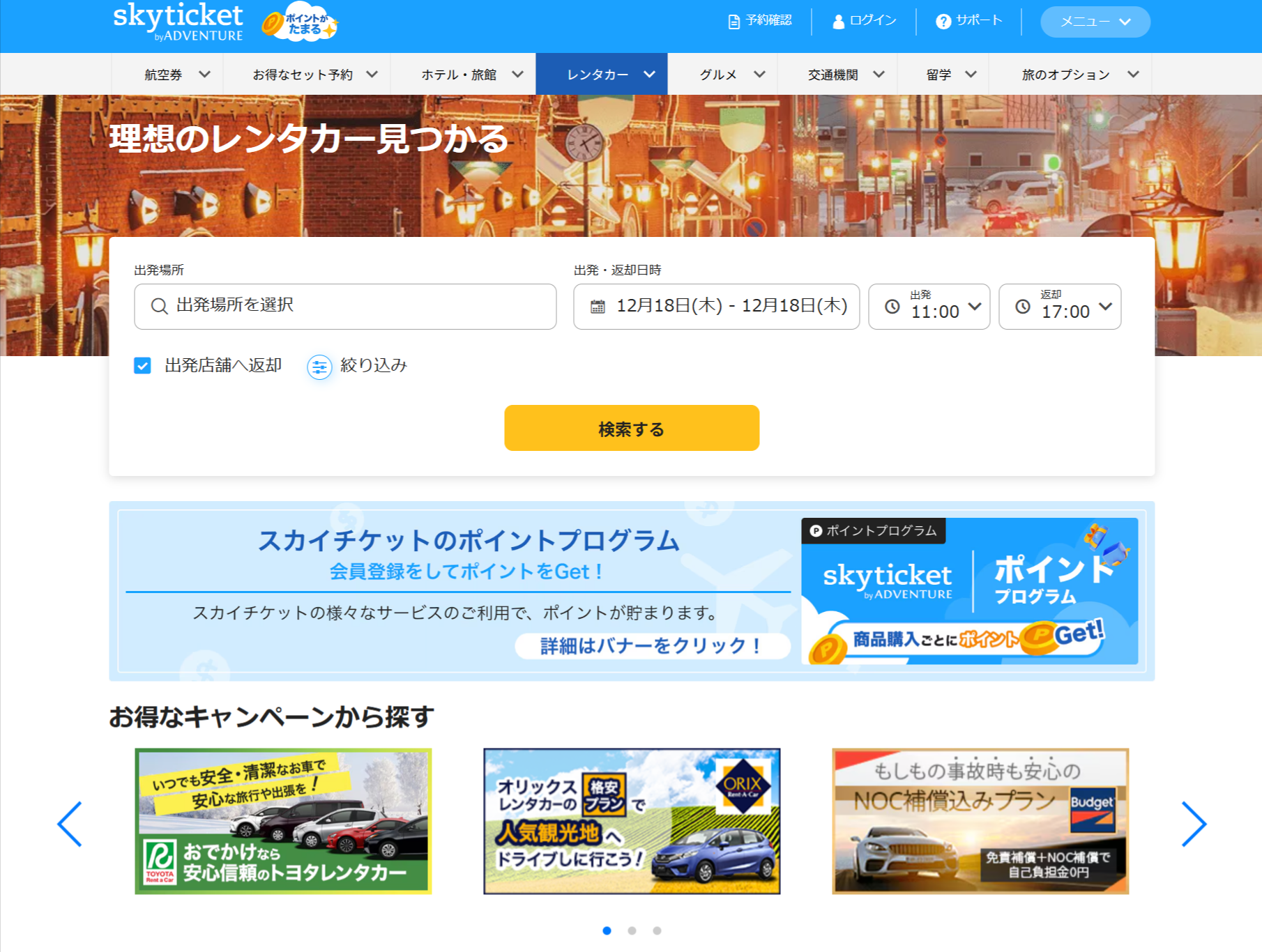Expand the メニュー dropdown
Image resolution: width=1262 pixels, height=952 pixels.
[1095, 22]
